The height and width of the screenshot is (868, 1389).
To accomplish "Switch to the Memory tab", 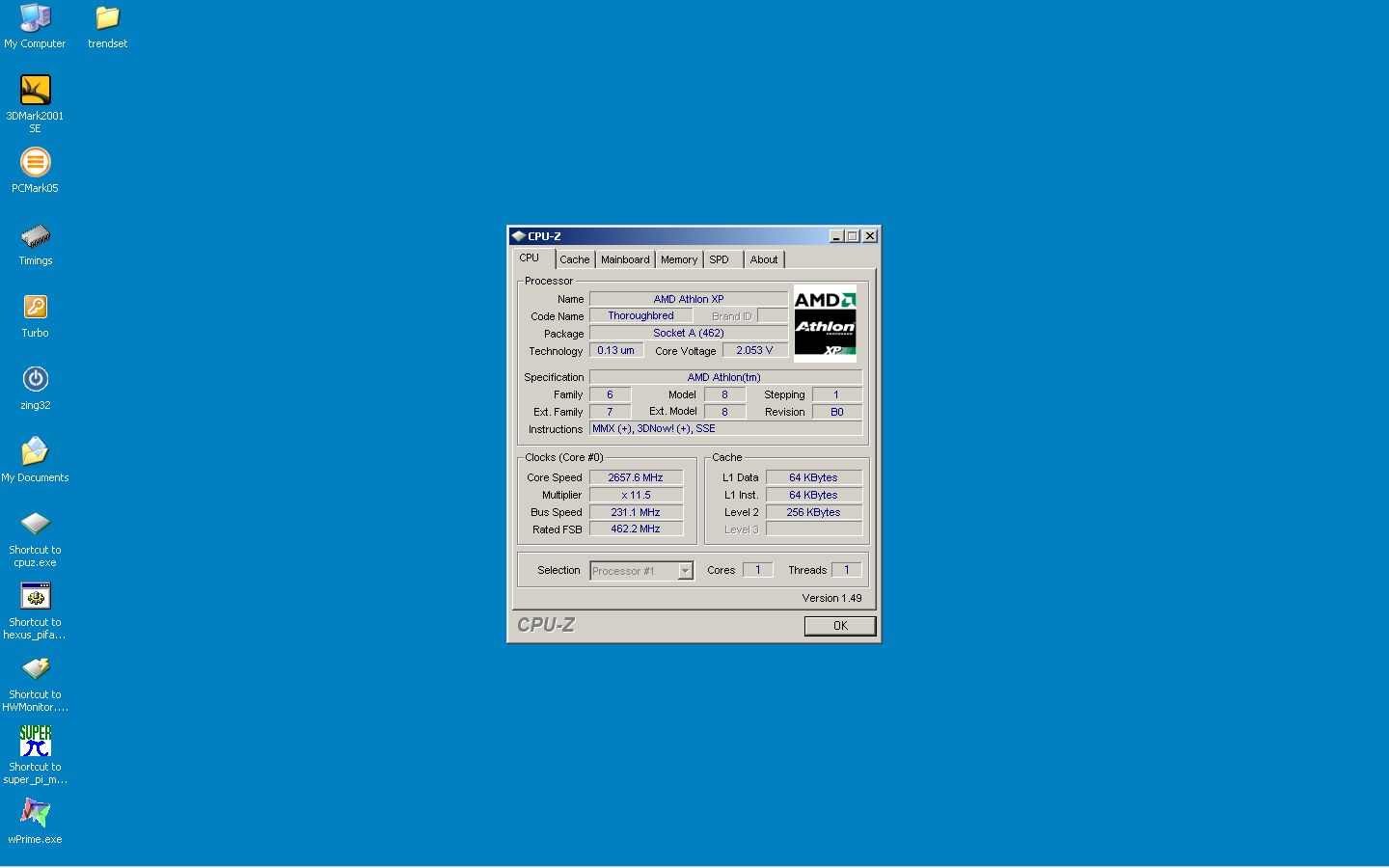I will [679, 259].
